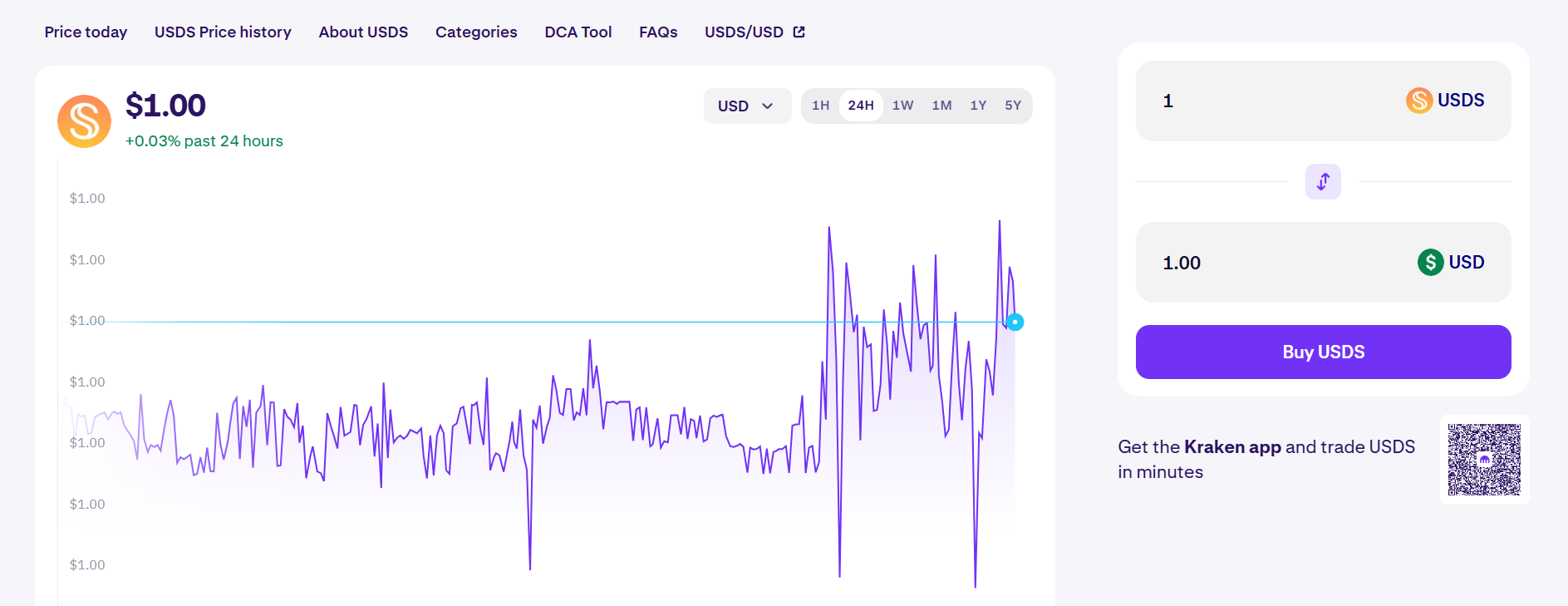Set chart range to 5Y
The image size is (1568, 606).
pyautogui.click(x=1012, y=106)
